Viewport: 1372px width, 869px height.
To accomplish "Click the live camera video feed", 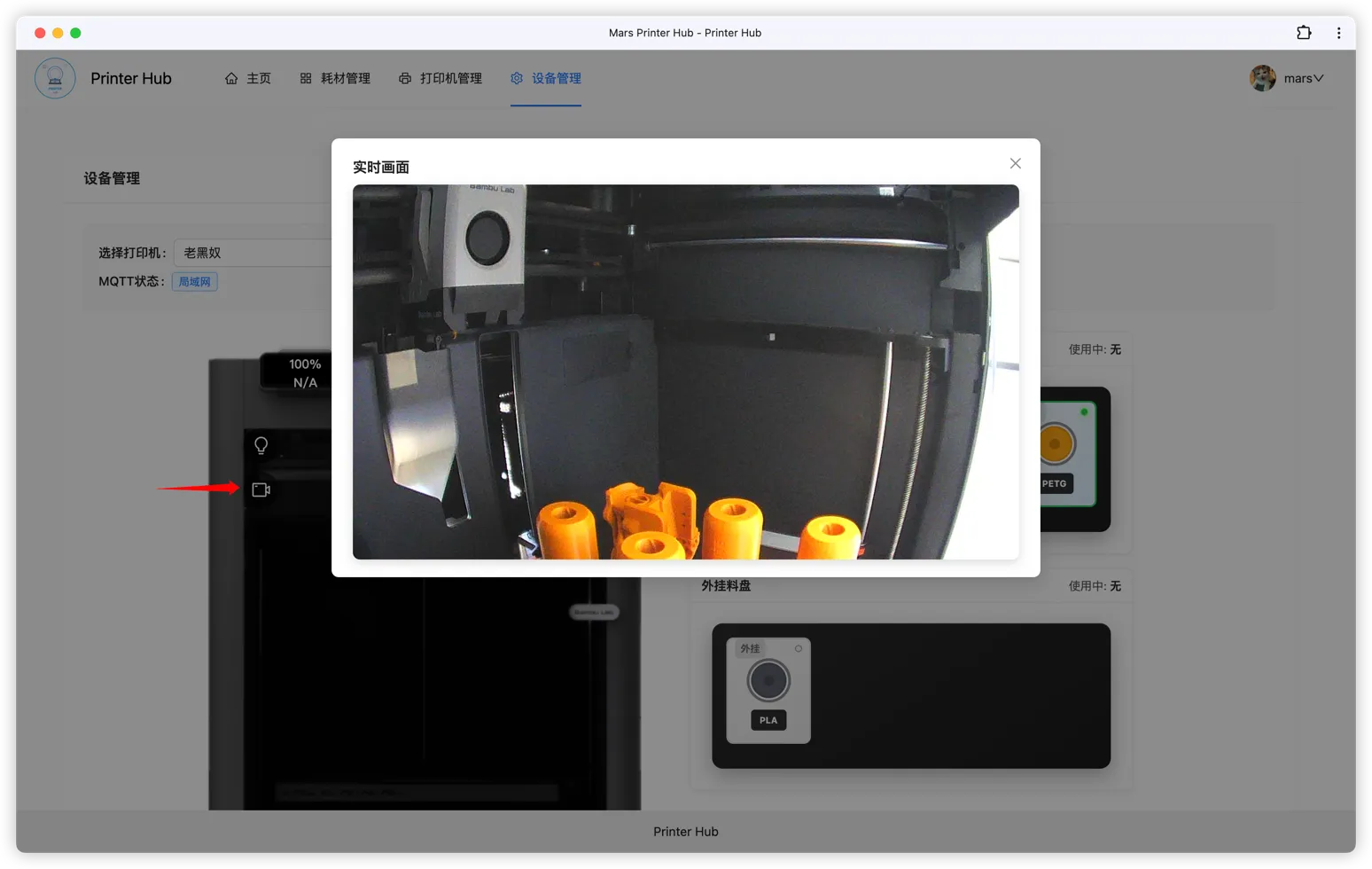I will click(x=685, y=372).
